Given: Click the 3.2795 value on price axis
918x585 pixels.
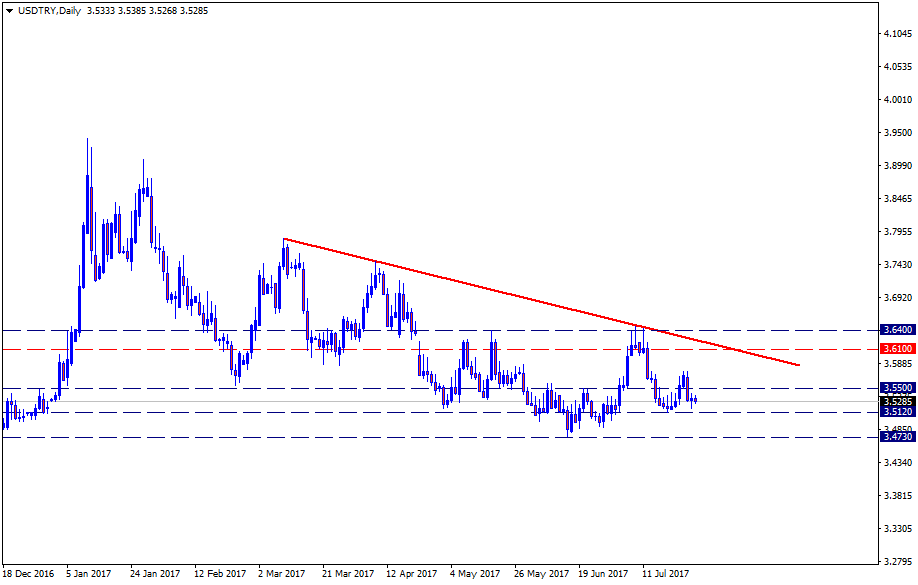Looking at the screenshot, I should pyautogui.click(x=896, y=560).
